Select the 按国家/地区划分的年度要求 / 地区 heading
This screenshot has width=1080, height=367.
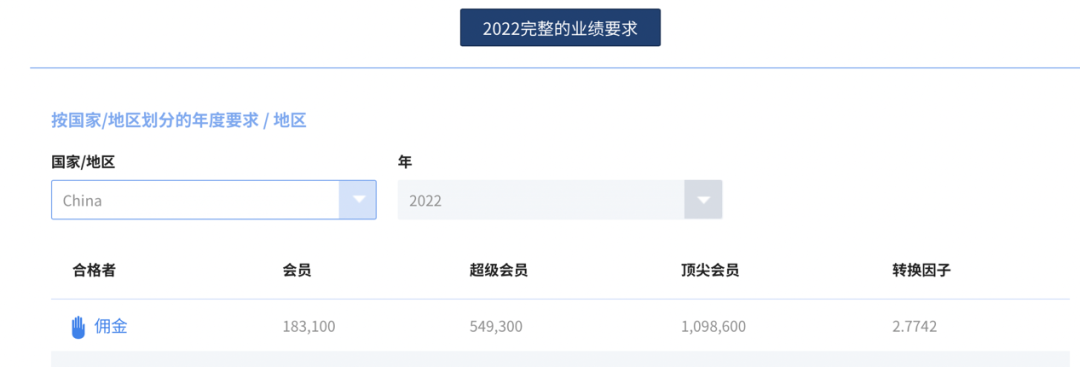coord(179,121)
